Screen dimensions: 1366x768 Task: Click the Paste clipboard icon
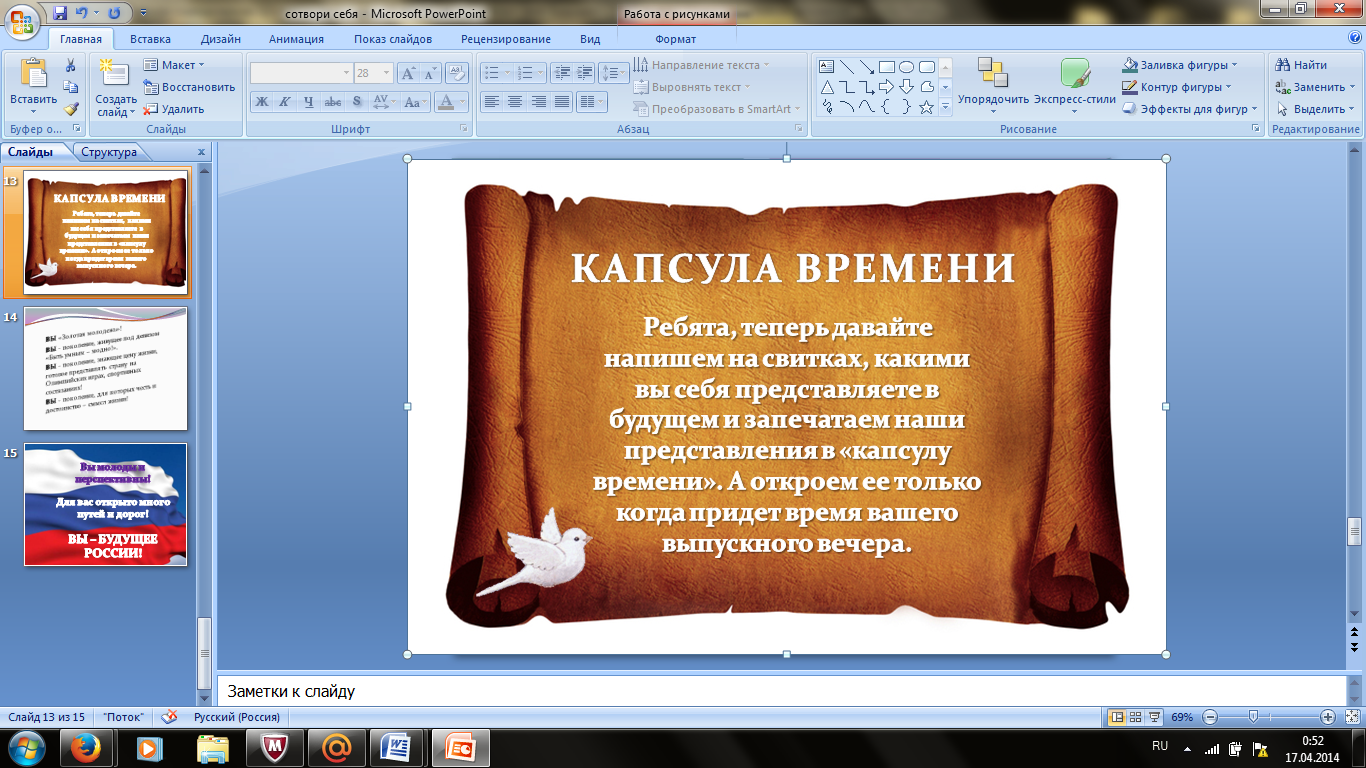pos(34,75)
